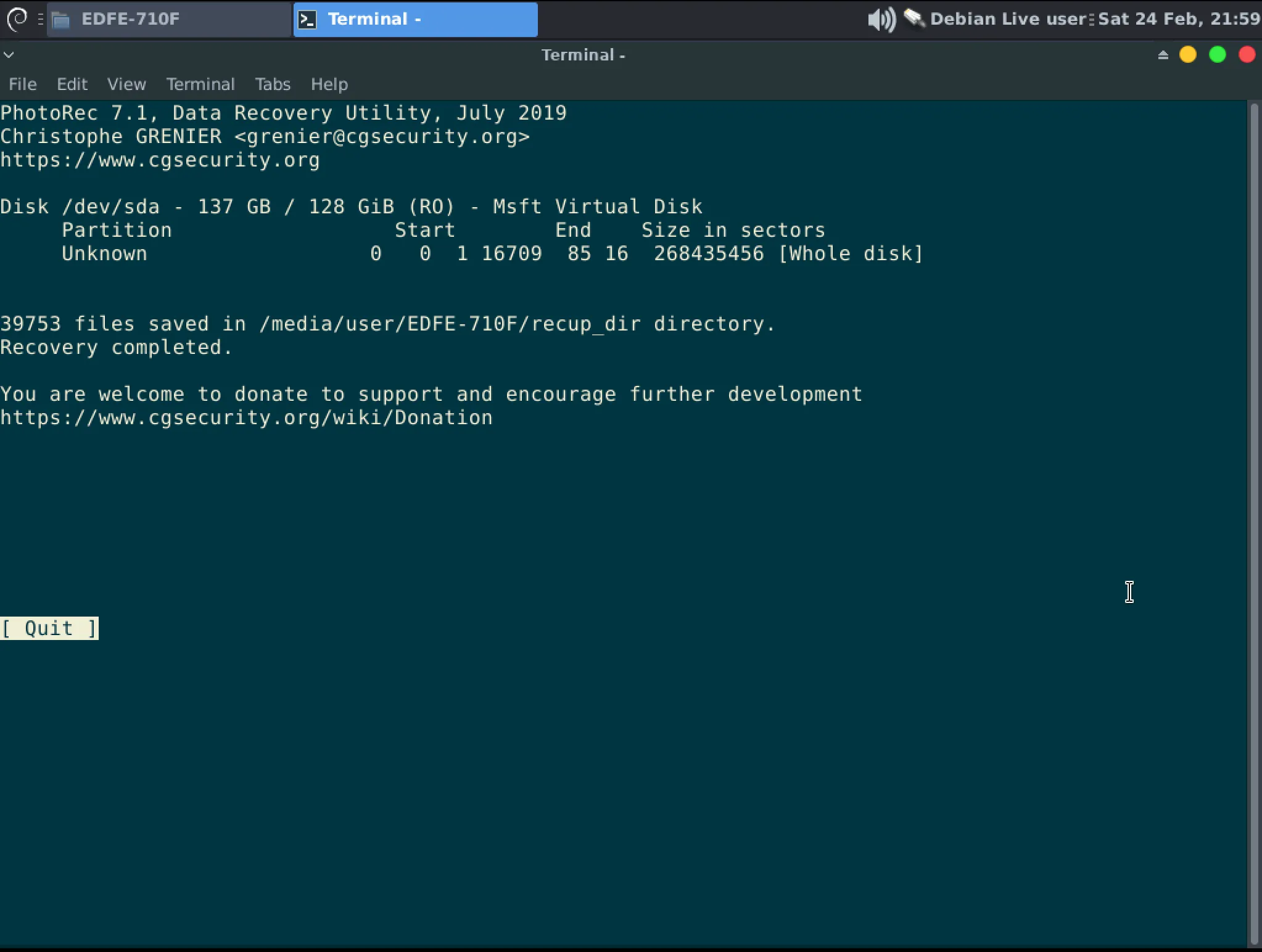Screen dimensions: 1262x952
Task: Open the Help menu
Action: point(329,84)
